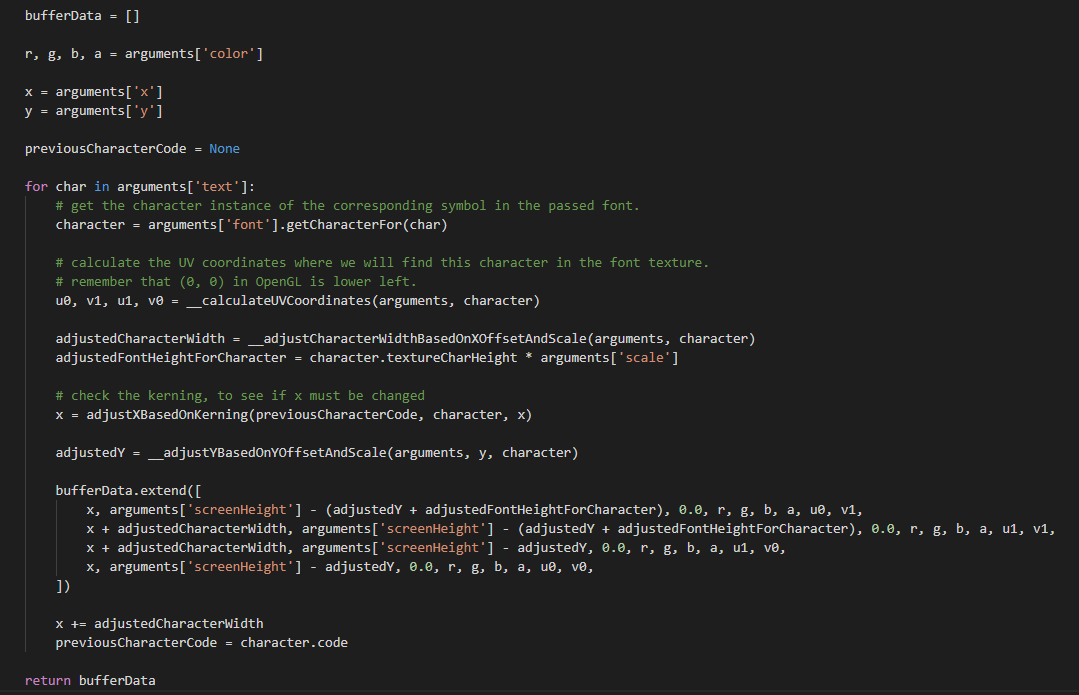This screenshot has width=1079, height=695.
Task: Click character.textureCharHeight in the height calculation
Action: tap(413, 358)
